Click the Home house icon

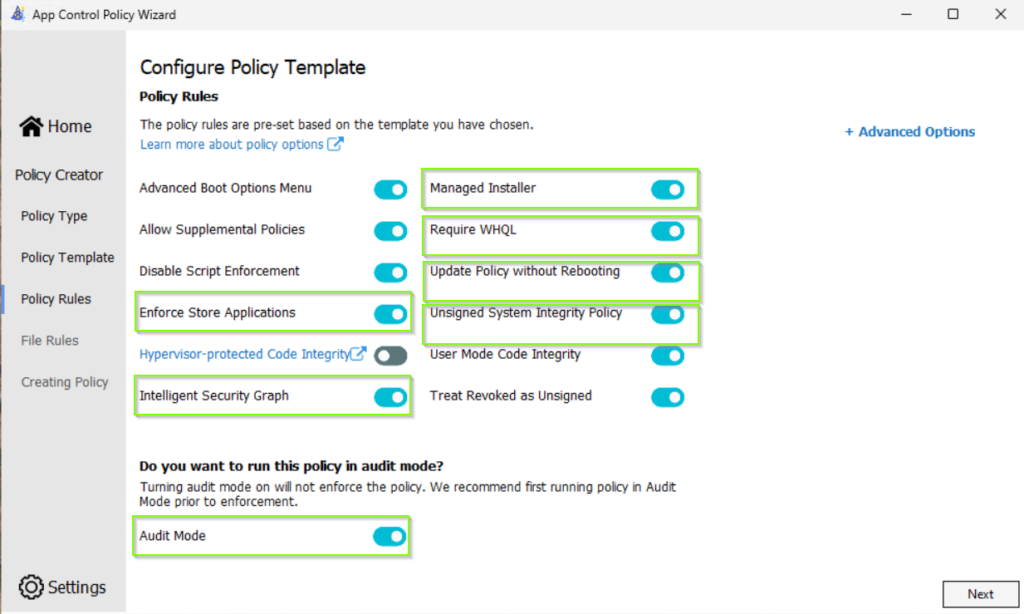click(x=31, y=127)
